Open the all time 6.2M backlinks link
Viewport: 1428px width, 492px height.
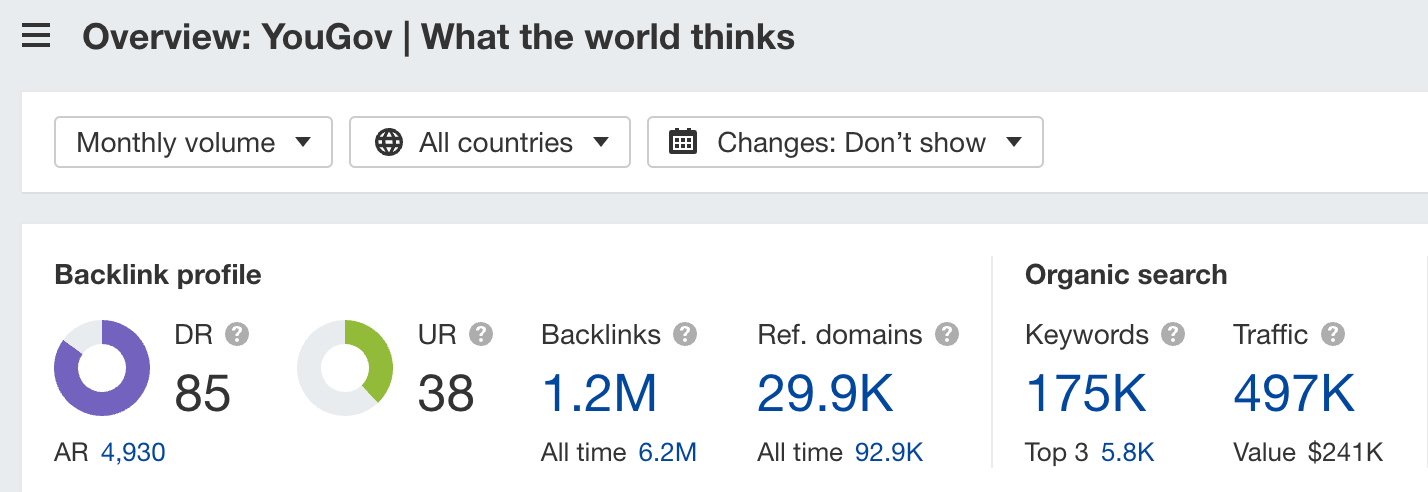[668, 453]
